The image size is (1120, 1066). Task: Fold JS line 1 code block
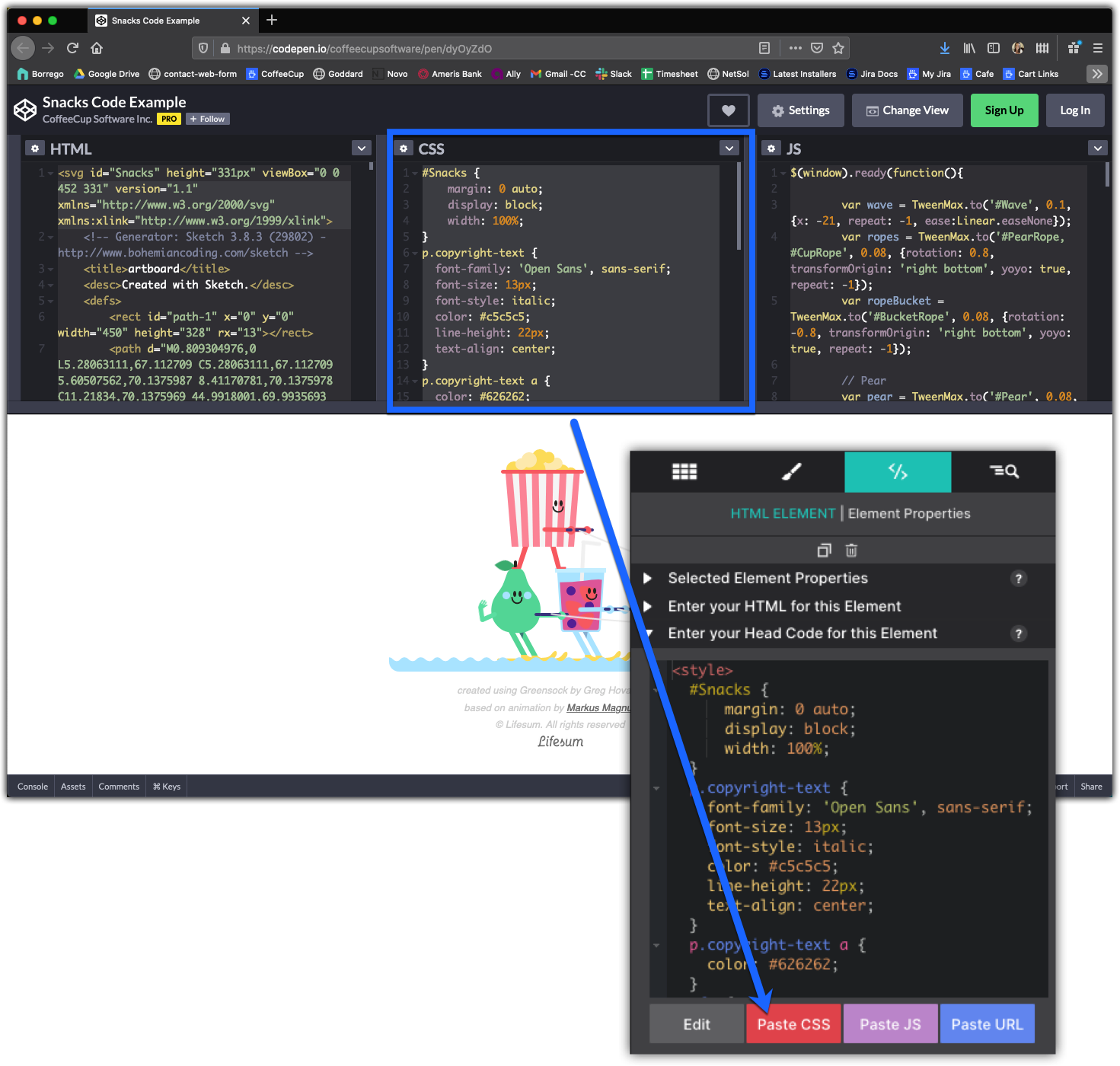[x=783, y=174]
